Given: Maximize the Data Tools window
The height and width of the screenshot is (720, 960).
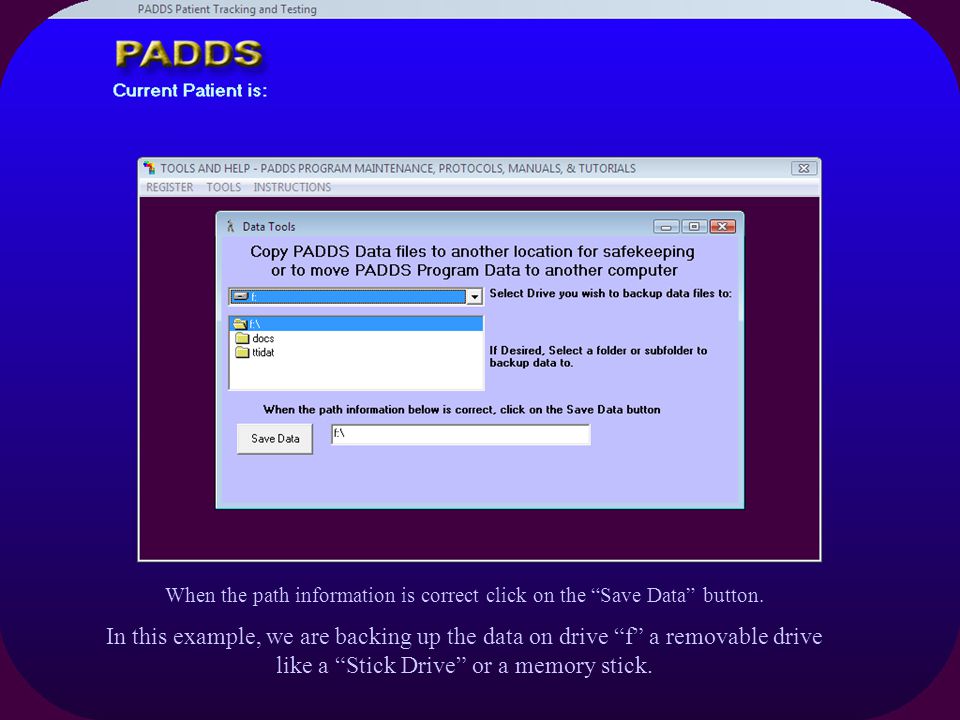Looking at the screenshot, I should 694,227.
